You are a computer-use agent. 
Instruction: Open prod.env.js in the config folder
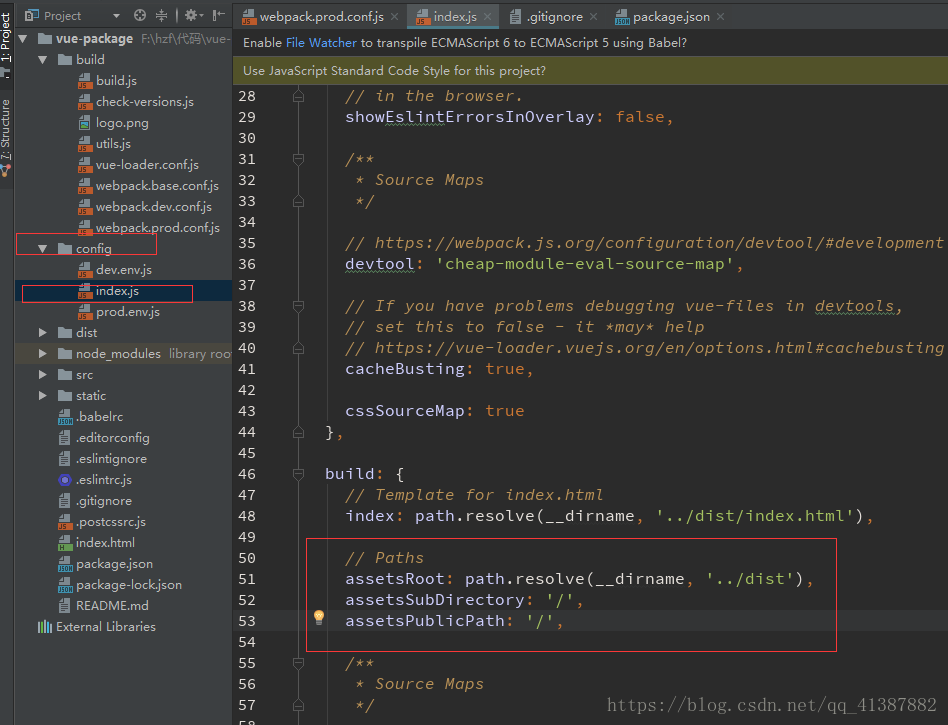127,312
